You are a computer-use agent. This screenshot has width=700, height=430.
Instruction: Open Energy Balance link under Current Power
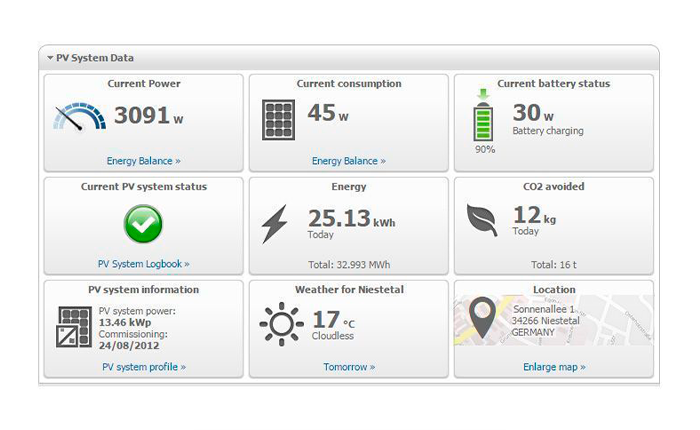[143, 160]
